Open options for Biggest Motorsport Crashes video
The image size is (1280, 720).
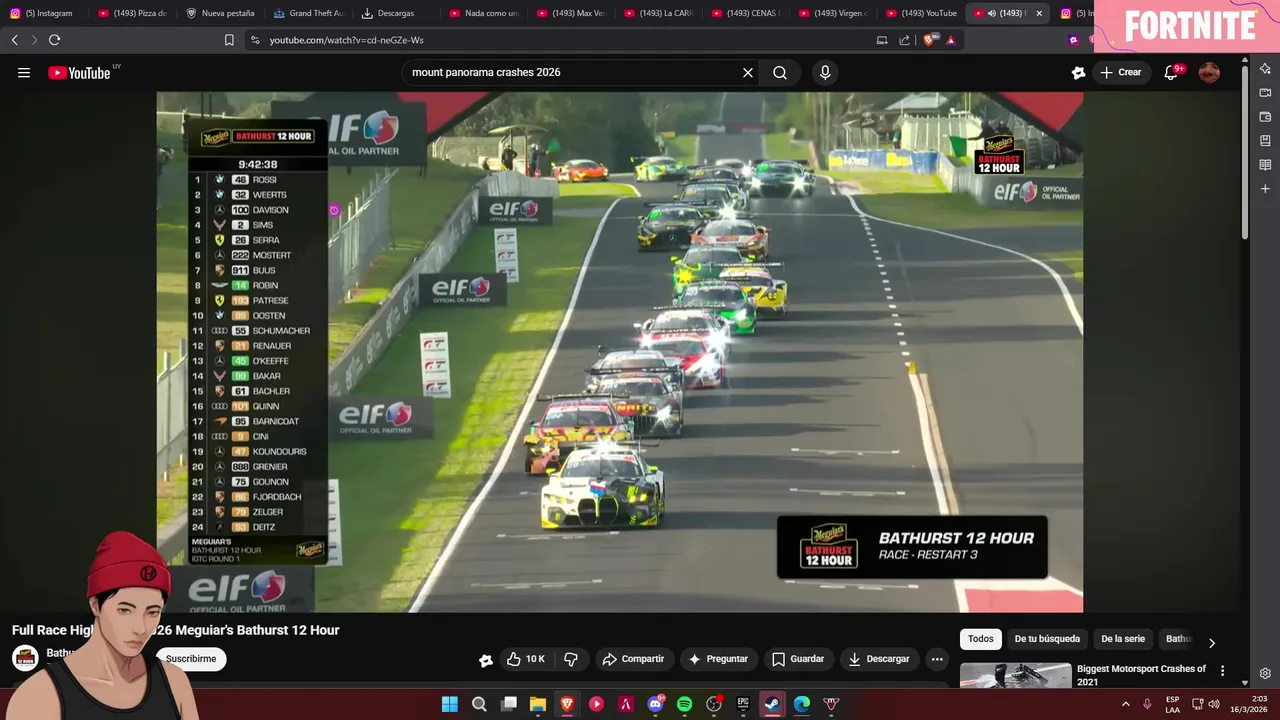[x=1222, y=671]
